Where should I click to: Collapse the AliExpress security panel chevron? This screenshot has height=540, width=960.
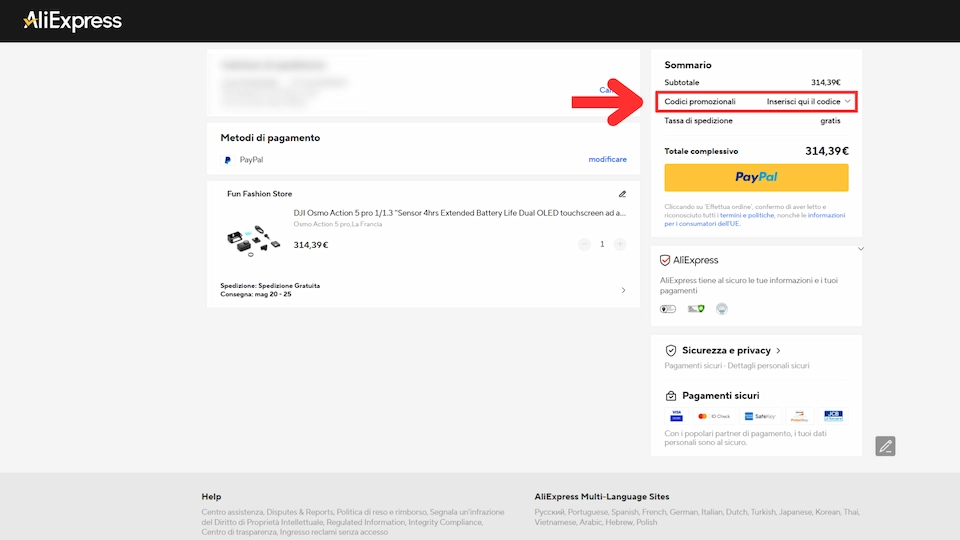860,249
